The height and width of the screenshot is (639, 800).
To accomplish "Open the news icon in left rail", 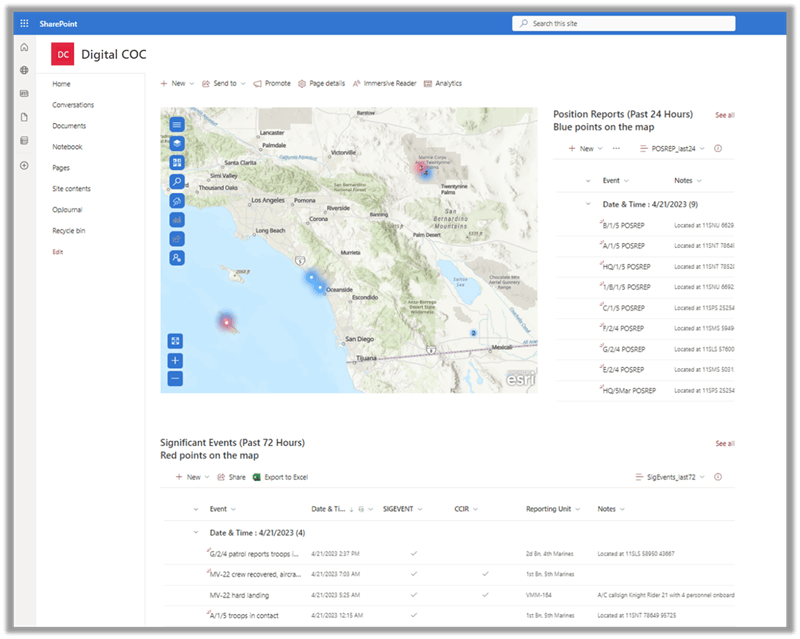I will click(24, 93).
